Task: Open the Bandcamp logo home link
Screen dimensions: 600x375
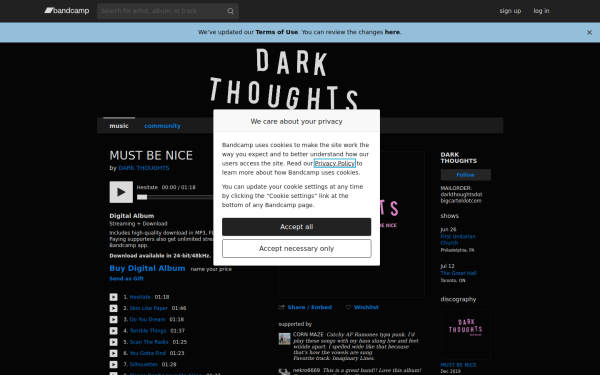Action: (67, 11)
